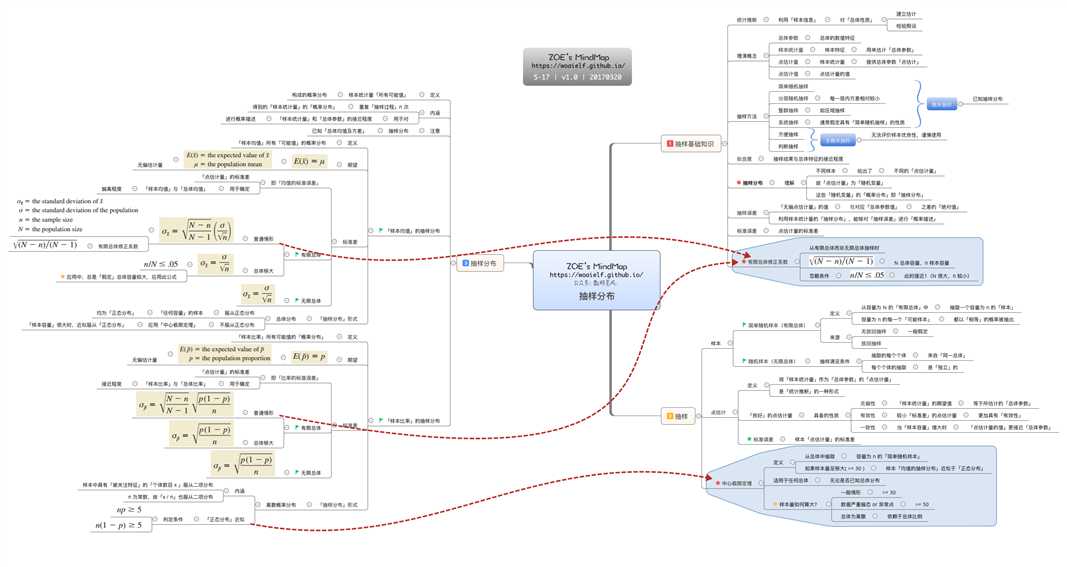The image size is (1067, 567).
Task: Select the 无法评价样本优良性，谨慎使用 subtopic
Action: coord(906,135)
